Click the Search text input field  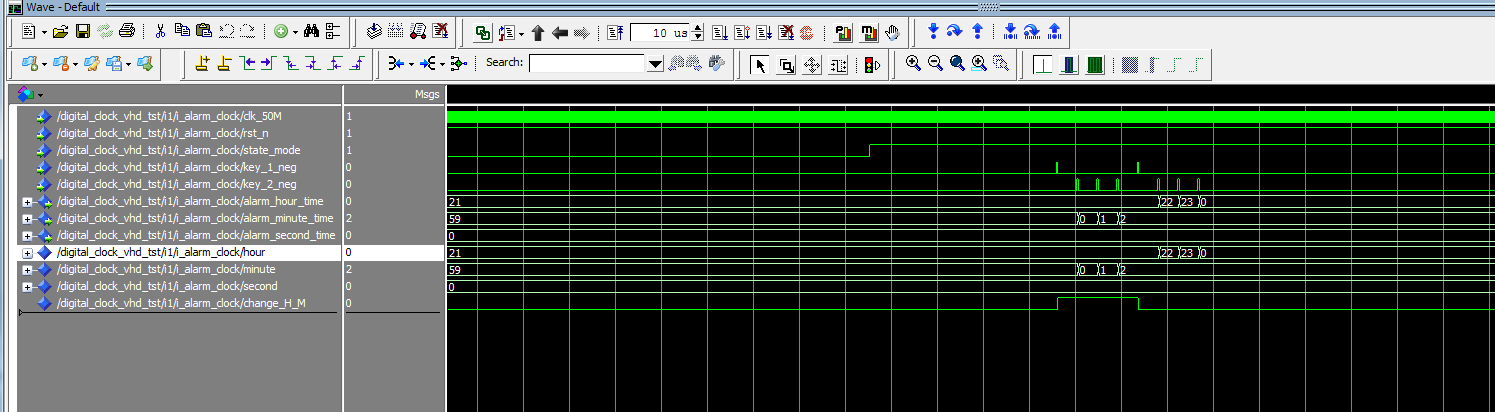tap(588, 64)
